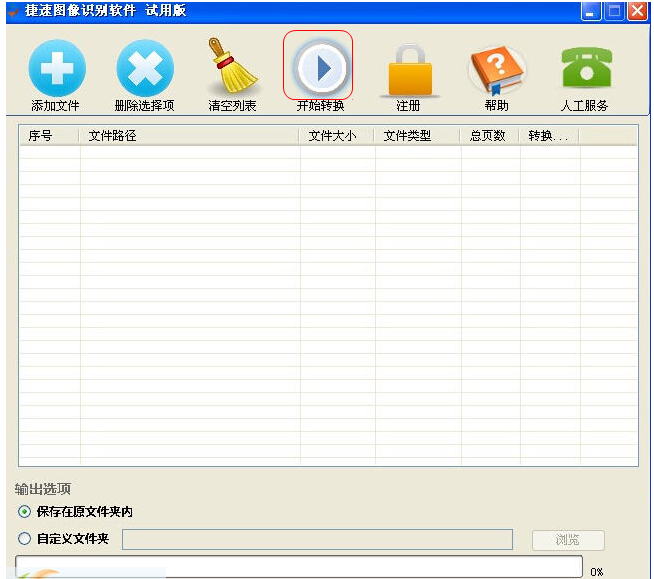The height and width of the screenshot is (579, 654).
Task: Click the 总页数 column header
Action: point(490,136)
